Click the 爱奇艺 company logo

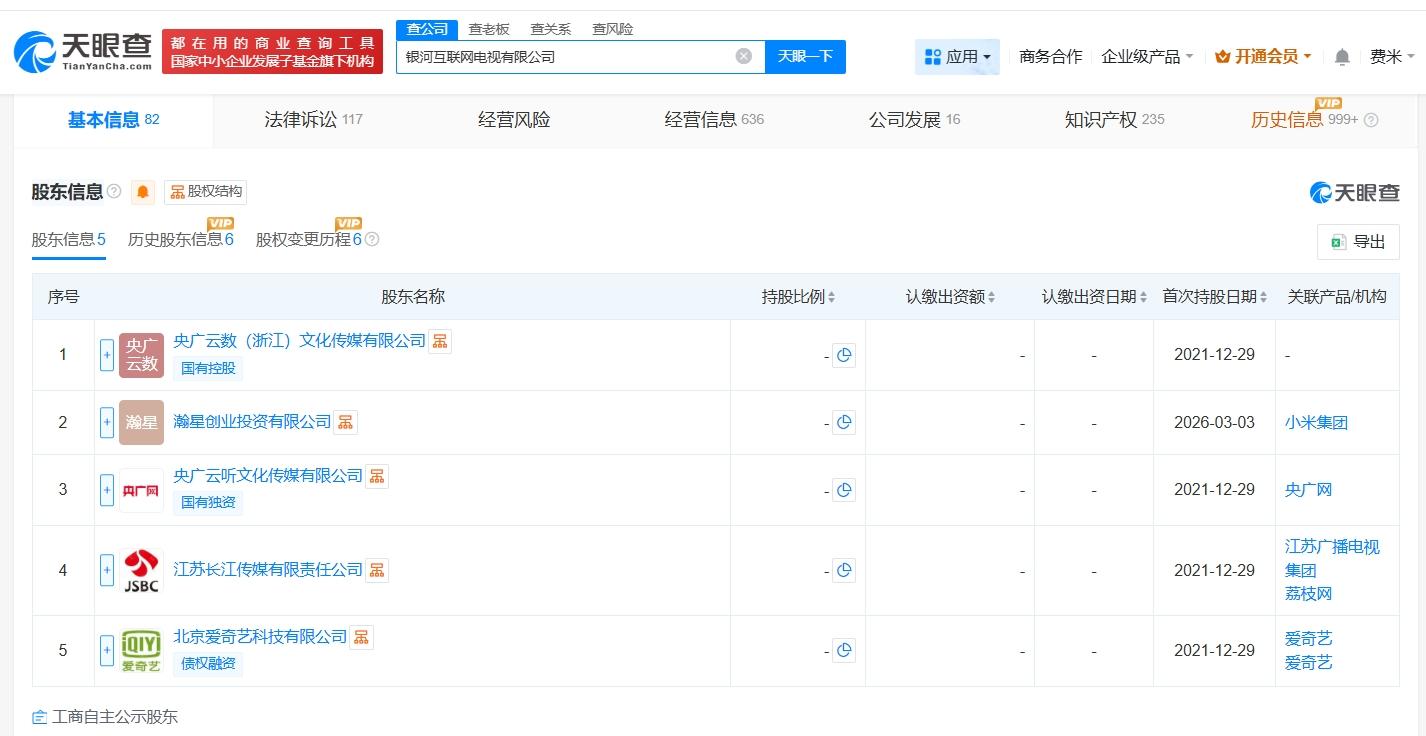141,651
